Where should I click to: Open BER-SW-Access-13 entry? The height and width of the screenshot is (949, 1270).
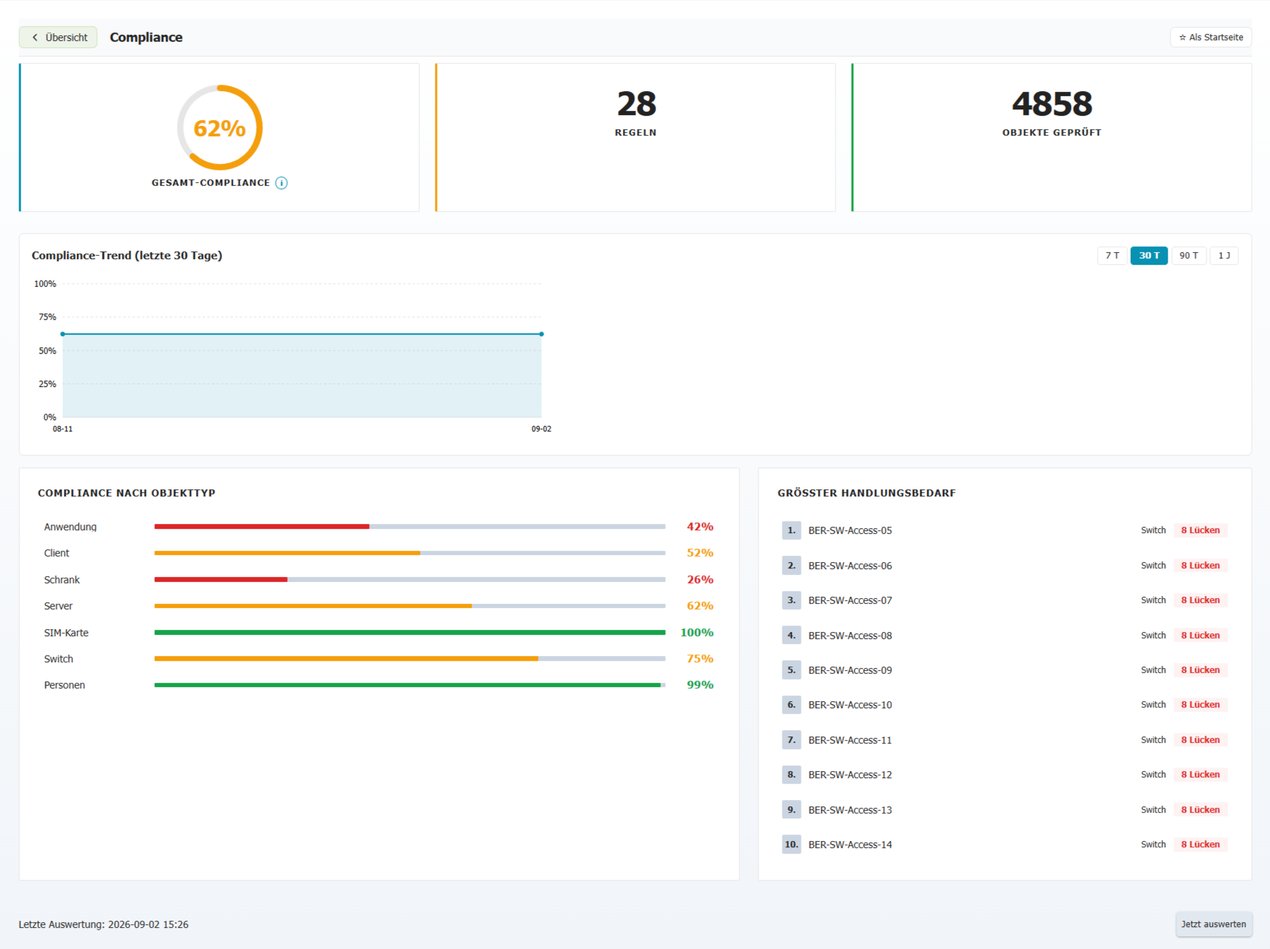[1004, 809]
